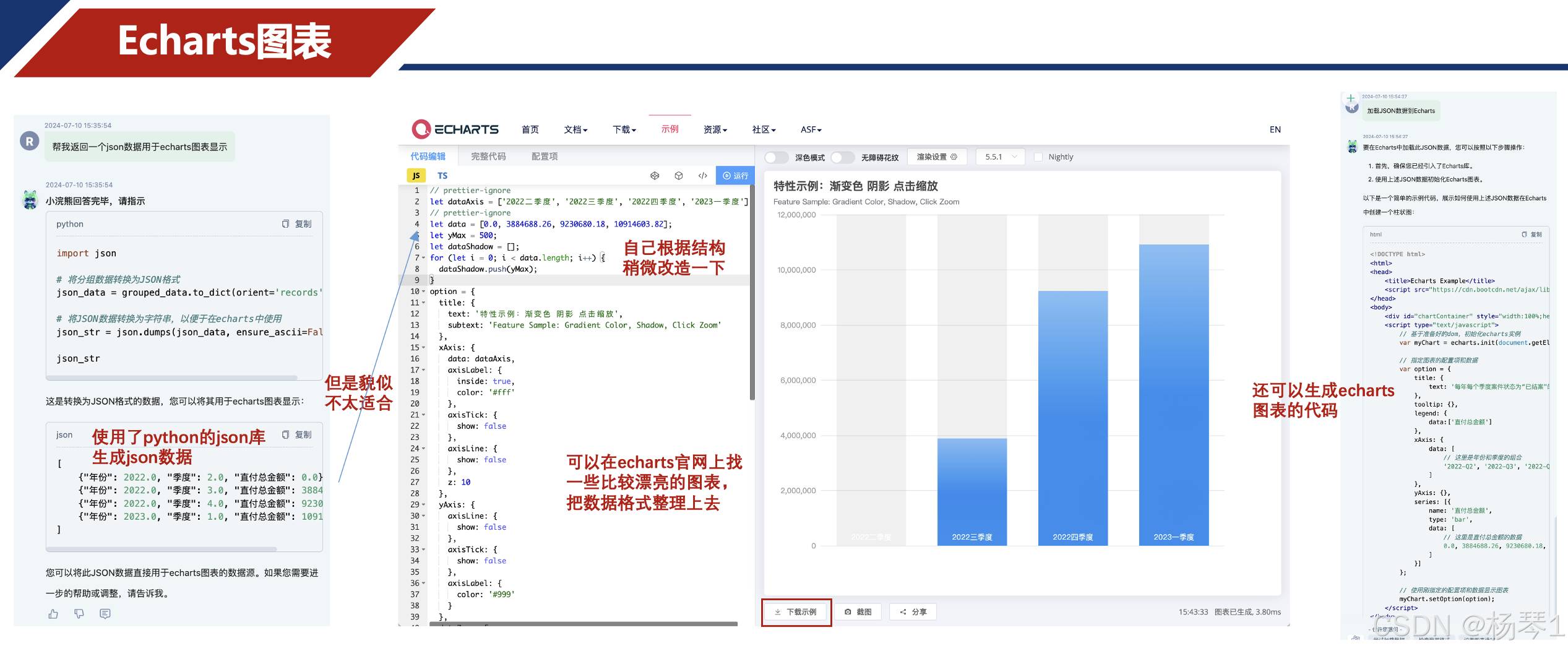Check the Nightly checkbox
This screenshot has width=1568, height=651.
[1038, 157]
